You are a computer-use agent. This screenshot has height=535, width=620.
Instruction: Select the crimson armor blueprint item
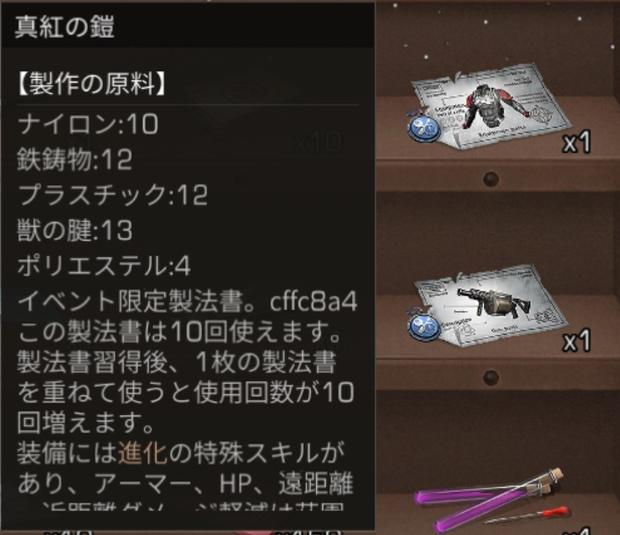488,107
